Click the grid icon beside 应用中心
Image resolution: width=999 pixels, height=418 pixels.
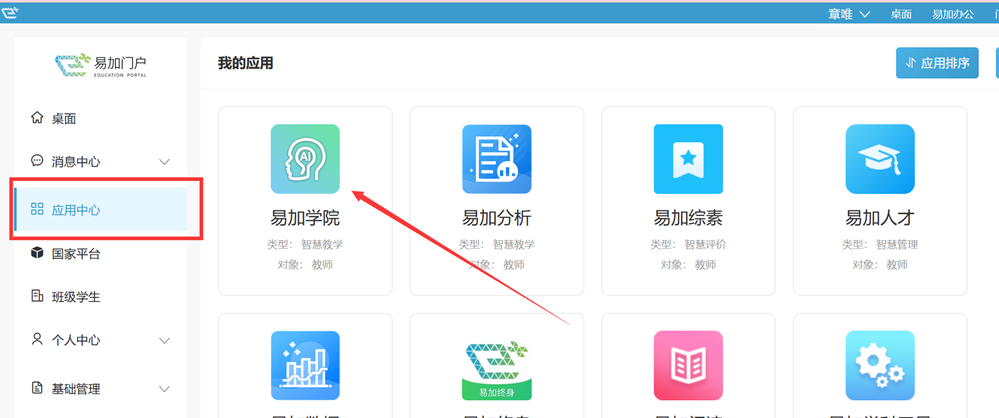[37, 209]
